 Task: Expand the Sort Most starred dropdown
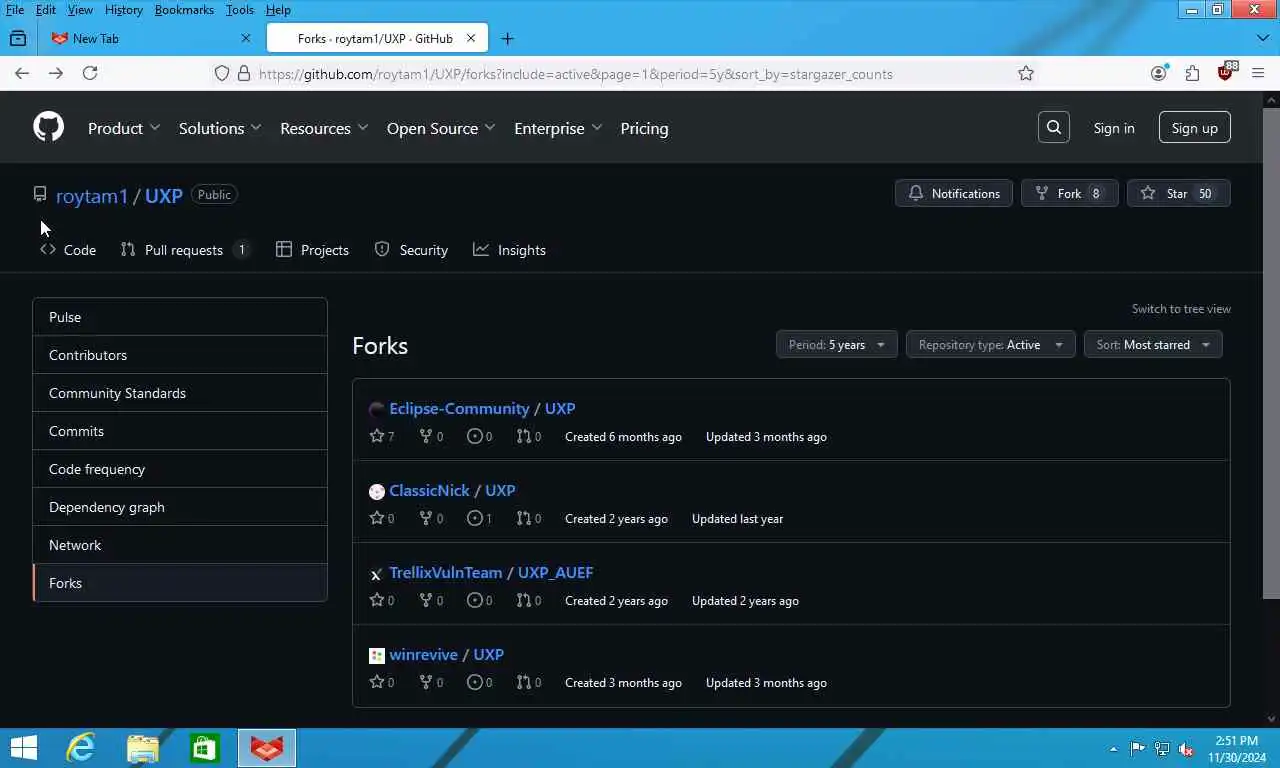pos(1153,344)
